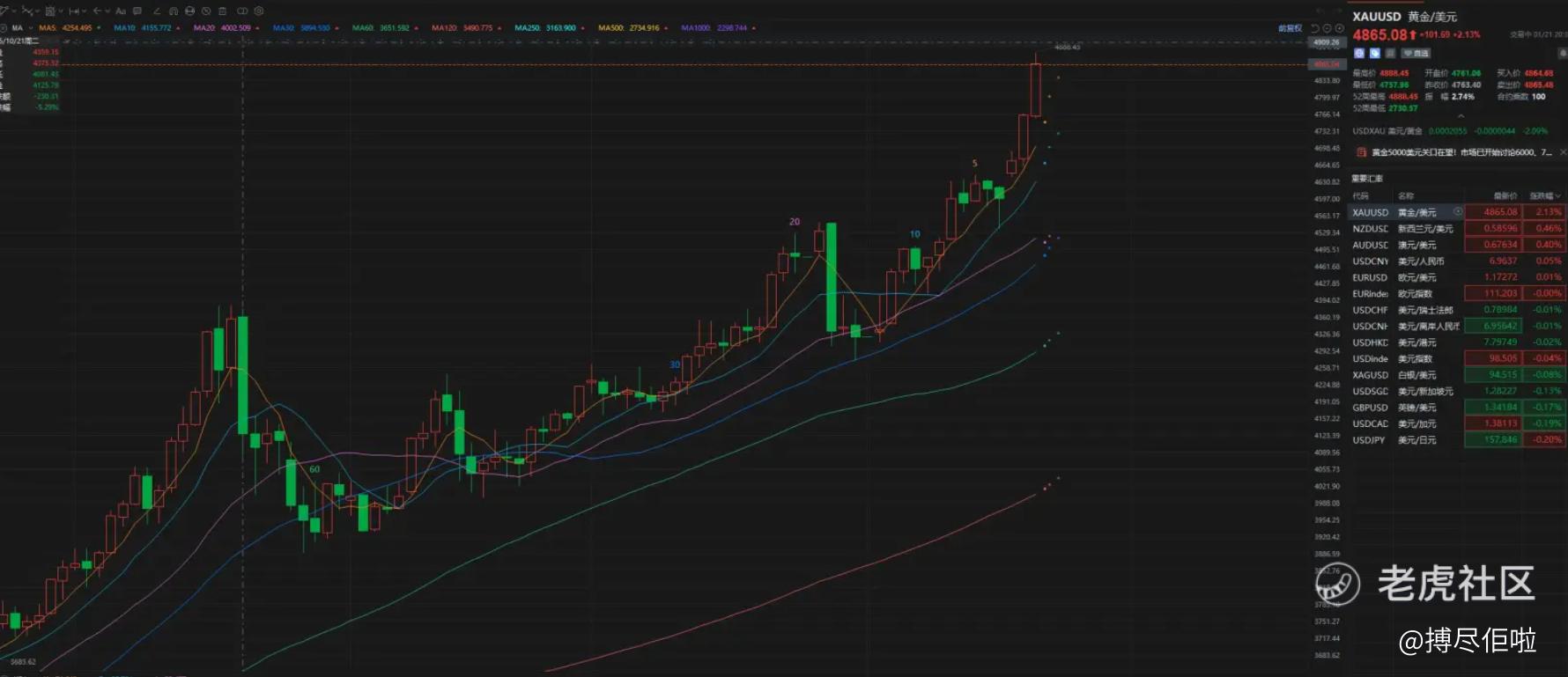
Task: Select the USDHKD 美元/港元 row
Action: [x=1457, y=342]
